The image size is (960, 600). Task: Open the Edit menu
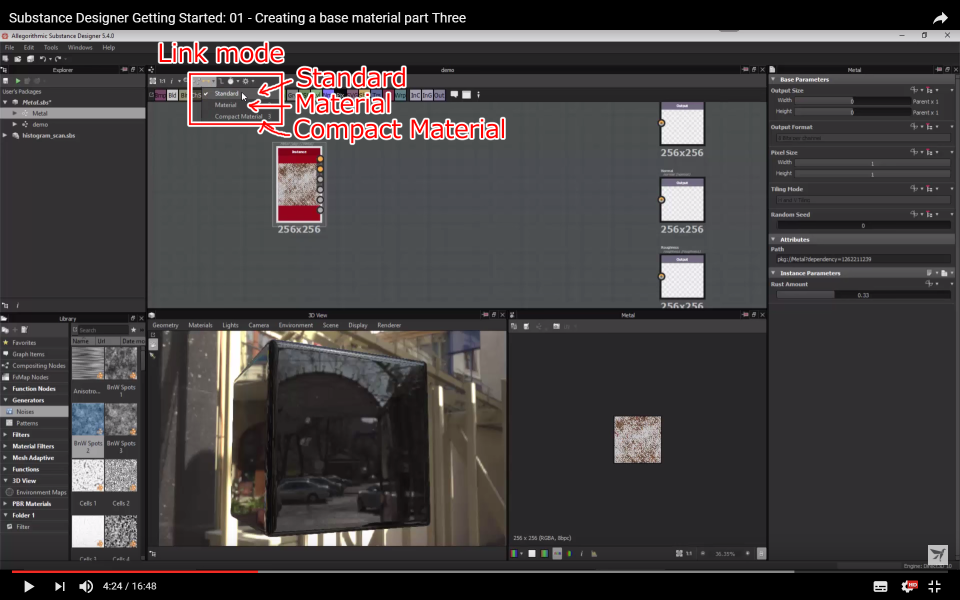[29, 47]
